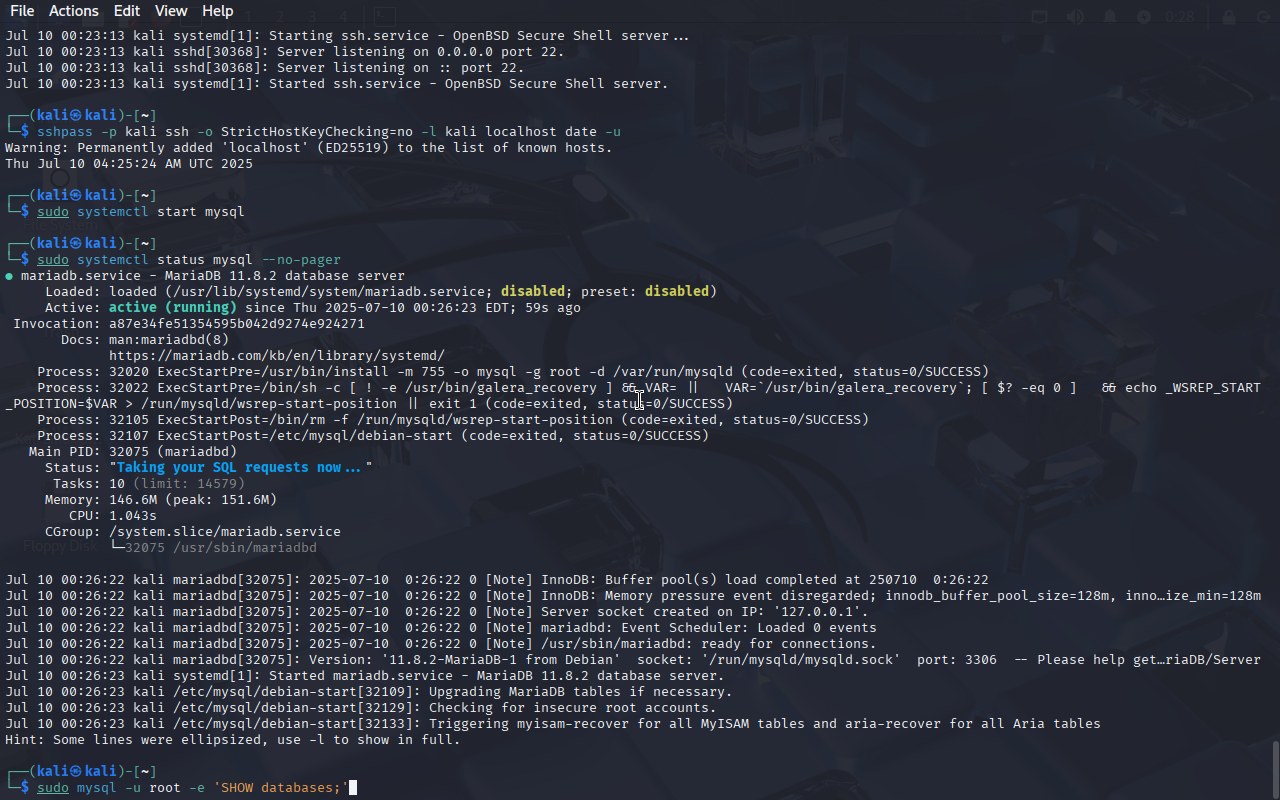
Task: Open the Actions menu
Action: (x=74, y=11)
